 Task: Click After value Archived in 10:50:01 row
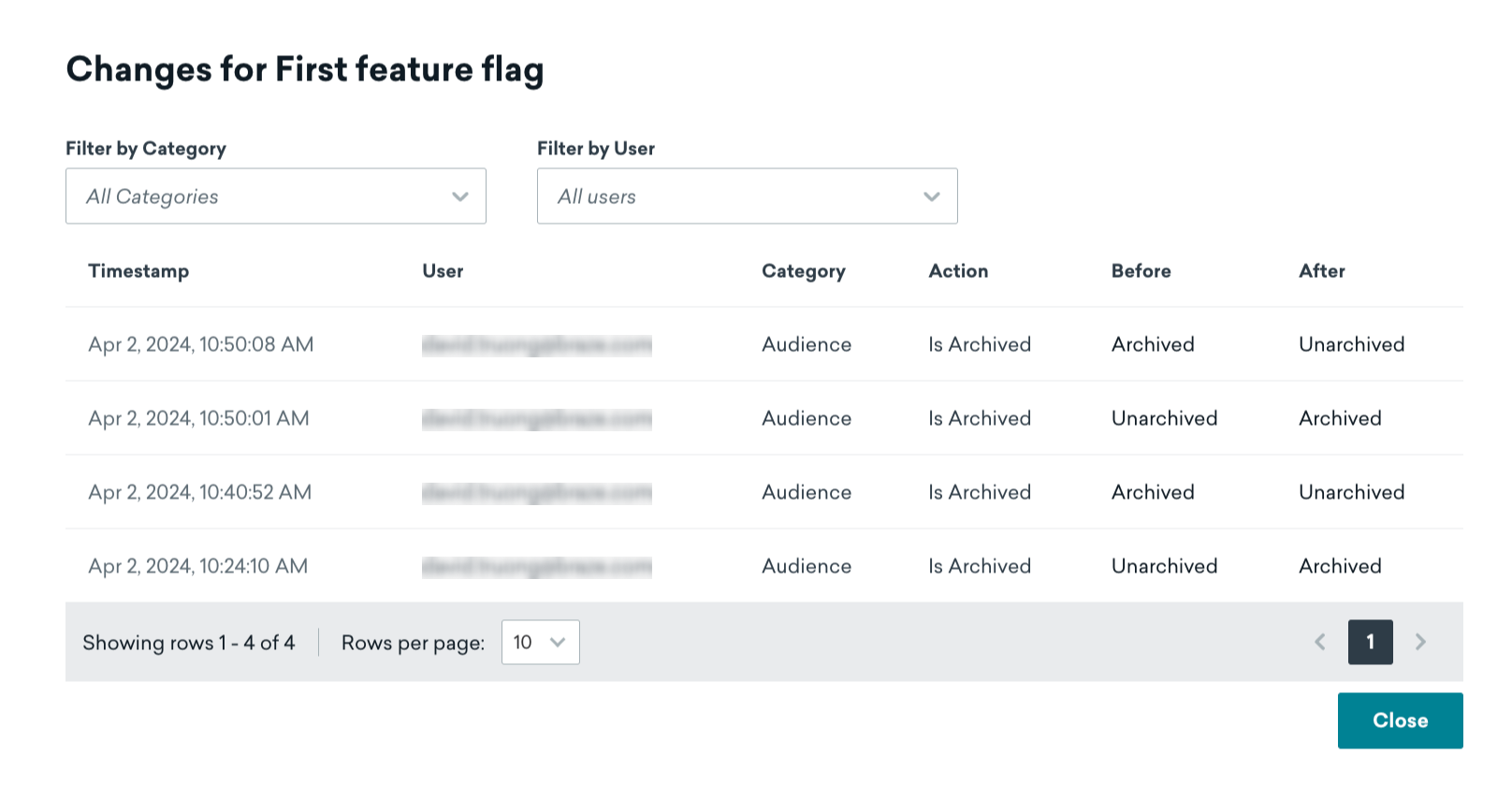click(x=1340, y=418)
